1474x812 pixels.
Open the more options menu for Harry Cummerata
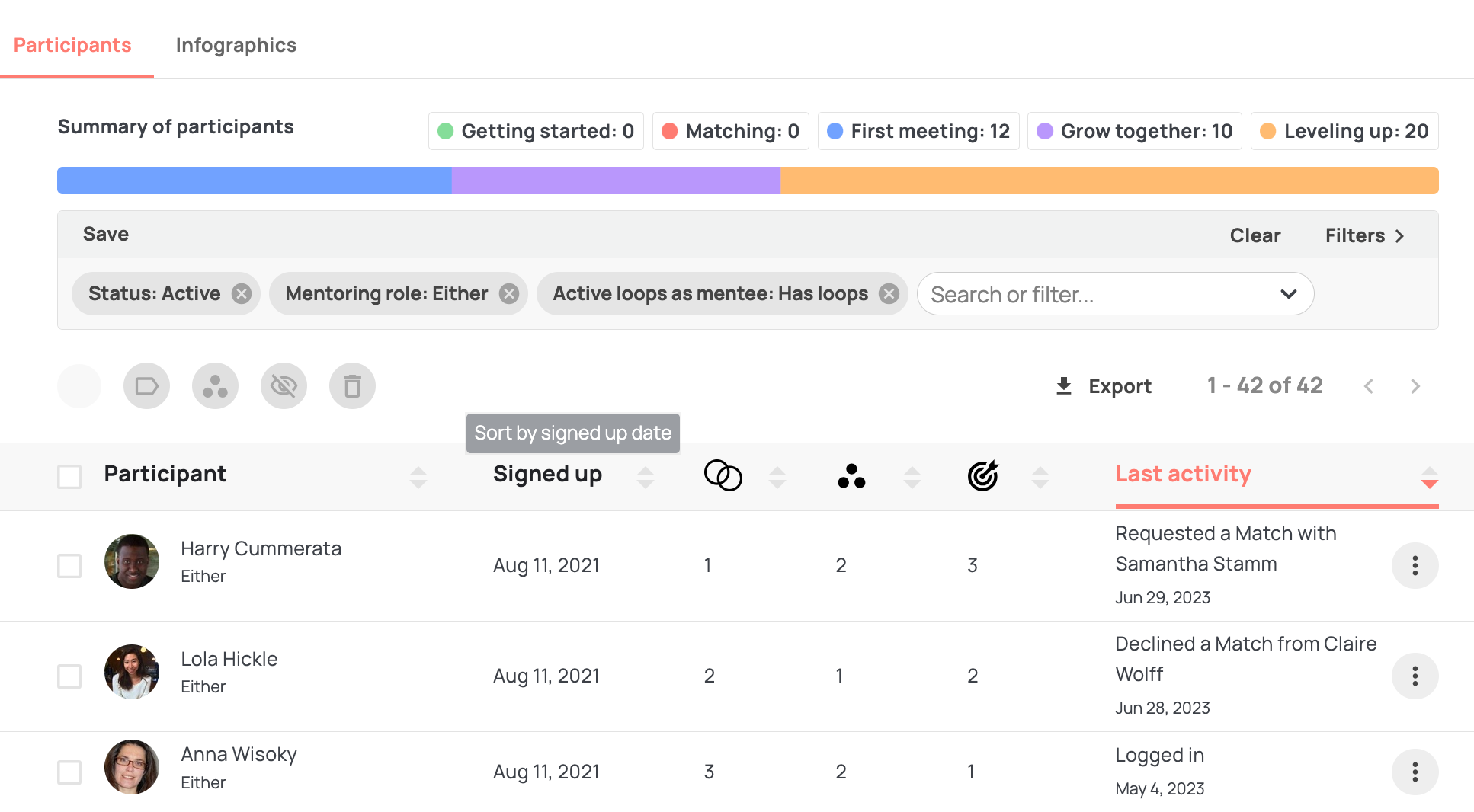click(x=1415, y=566)
